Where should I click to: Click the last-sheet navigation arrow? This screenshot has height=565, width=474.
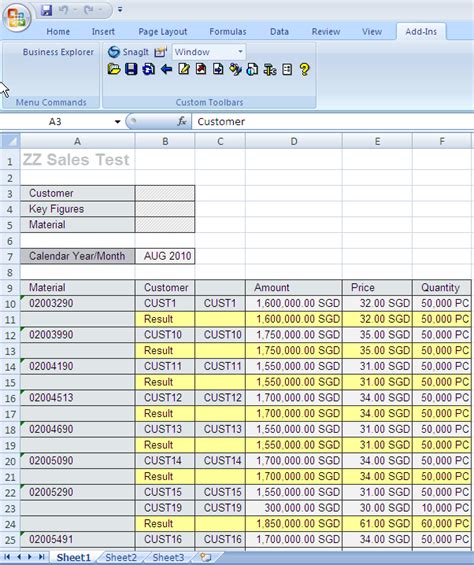(x=41, y=557)
